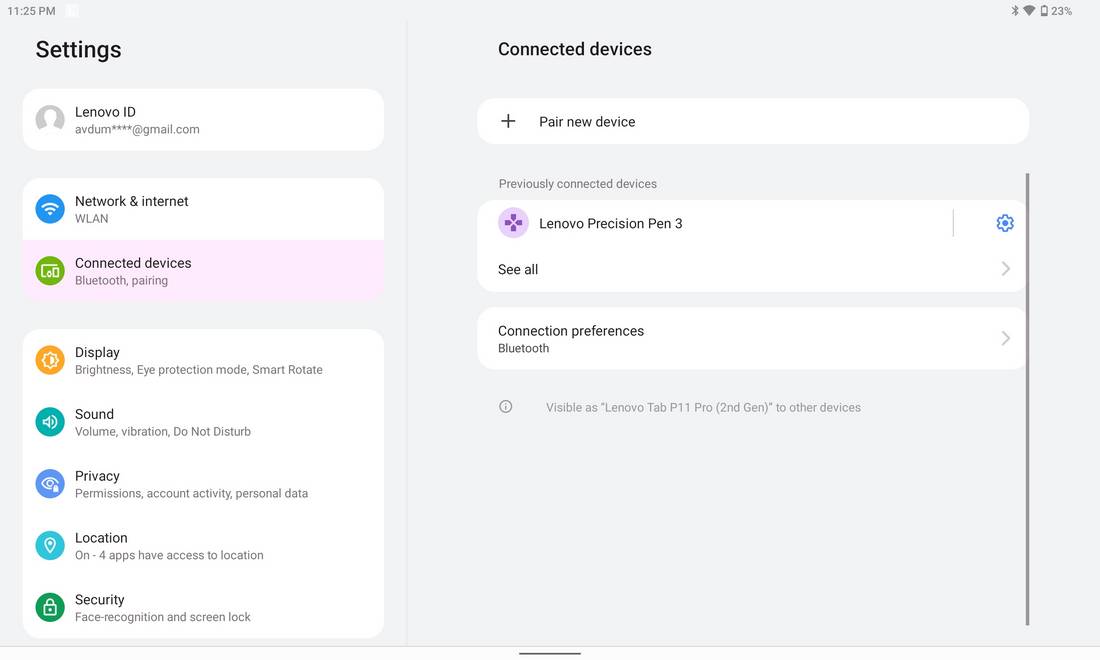The width and height of the screenshot is (1100, 660).
Task: Tap the green Security lock icon
Action: (x=50, y=607)
